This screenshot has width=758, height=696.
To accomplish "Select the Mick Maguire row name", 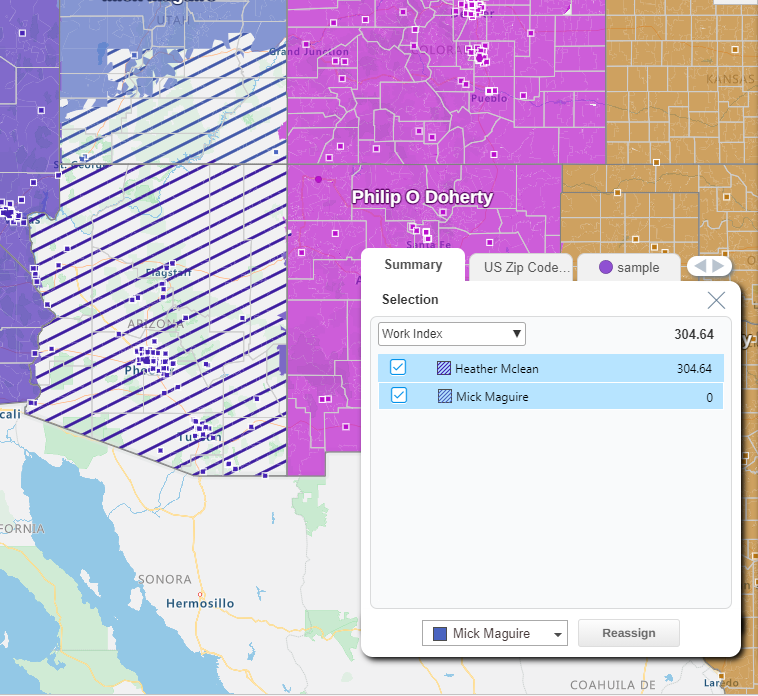I will [492, 397].
